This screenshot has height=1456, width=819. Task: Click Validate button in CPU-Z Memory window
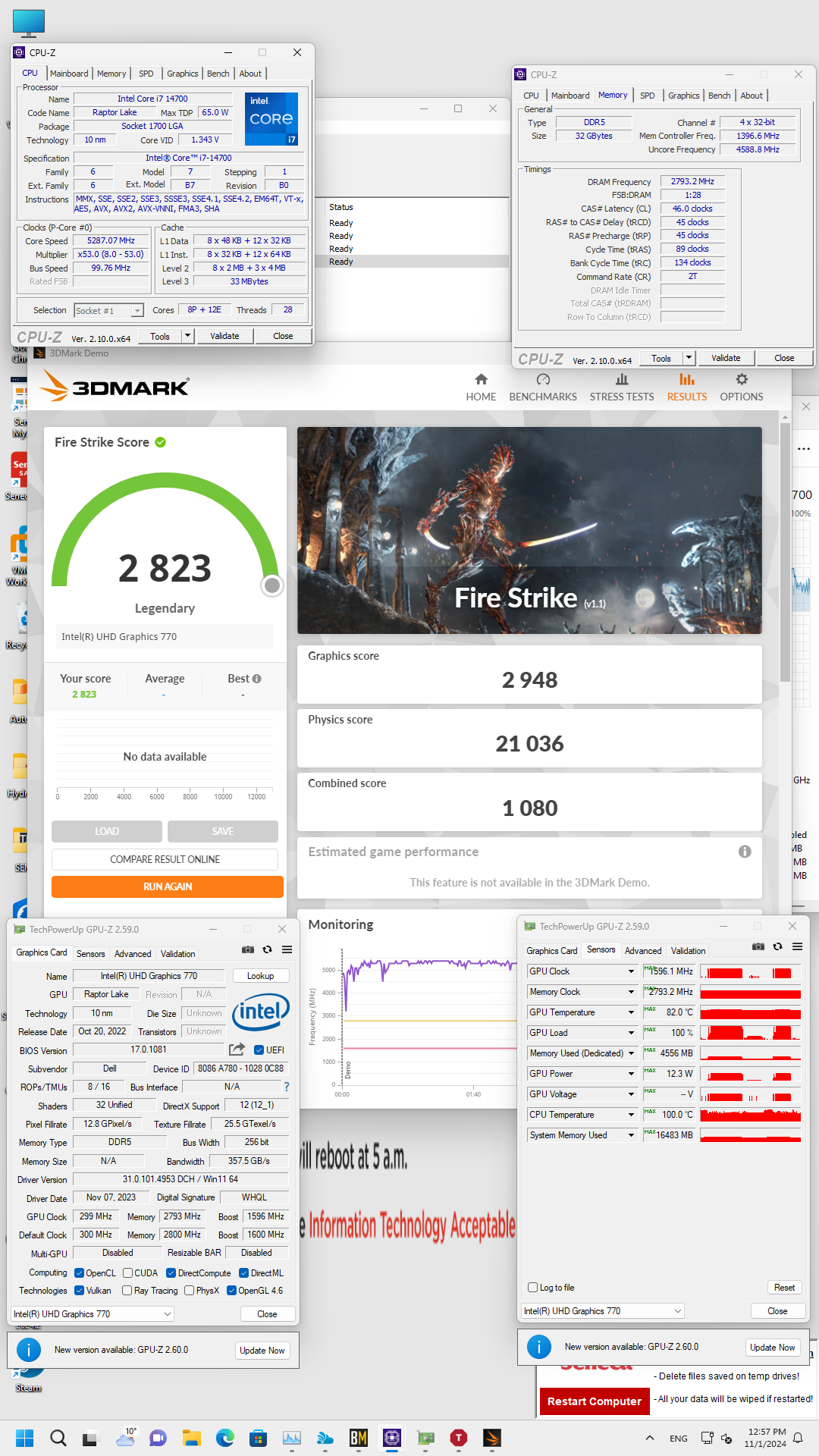coord(726,358)
